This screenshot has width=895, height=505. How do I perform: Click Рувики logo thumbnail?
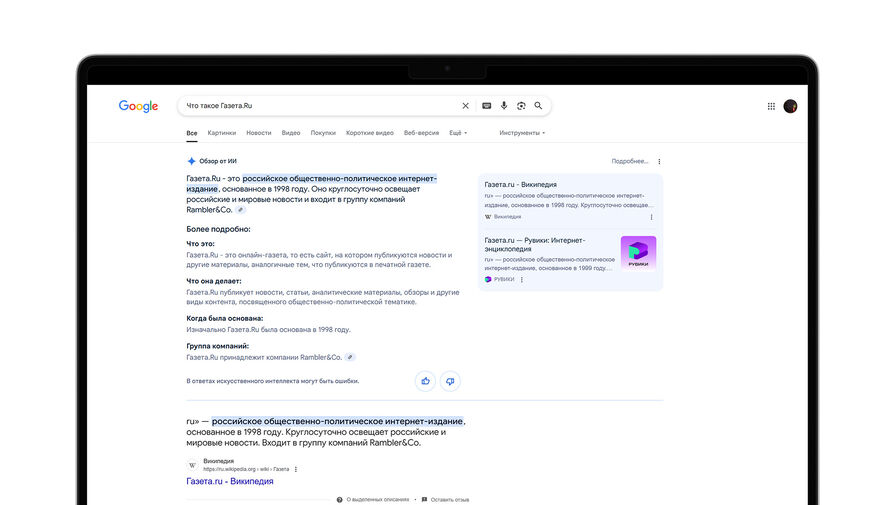(x=638, y=253)
